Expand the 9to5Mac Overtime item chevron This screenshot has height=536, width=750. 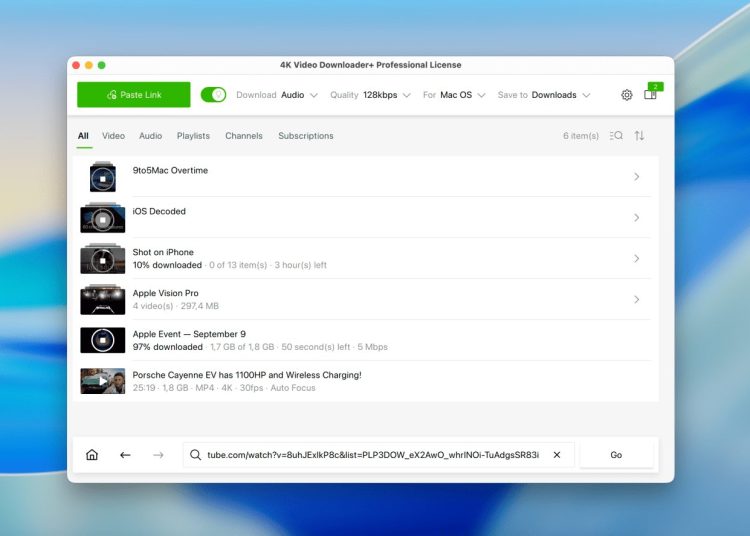pos(637,177)
